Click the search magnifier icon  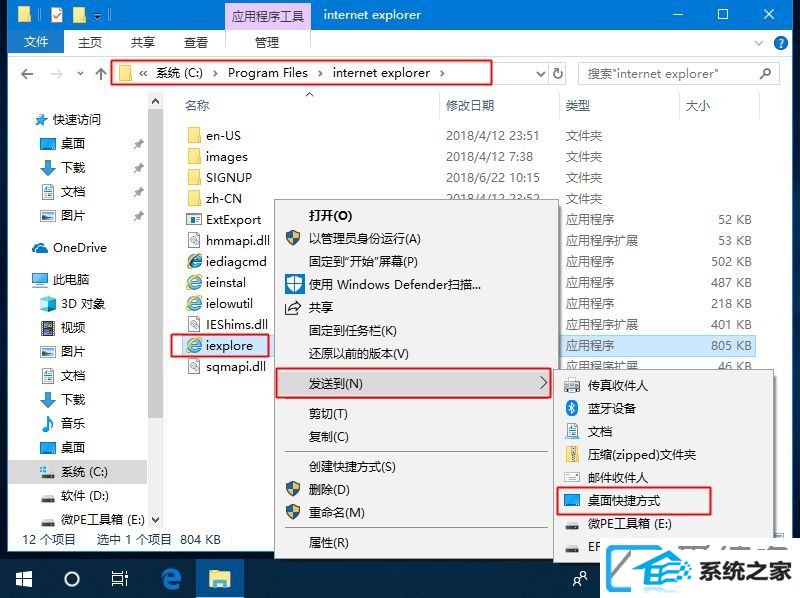[x=765, y=74]
